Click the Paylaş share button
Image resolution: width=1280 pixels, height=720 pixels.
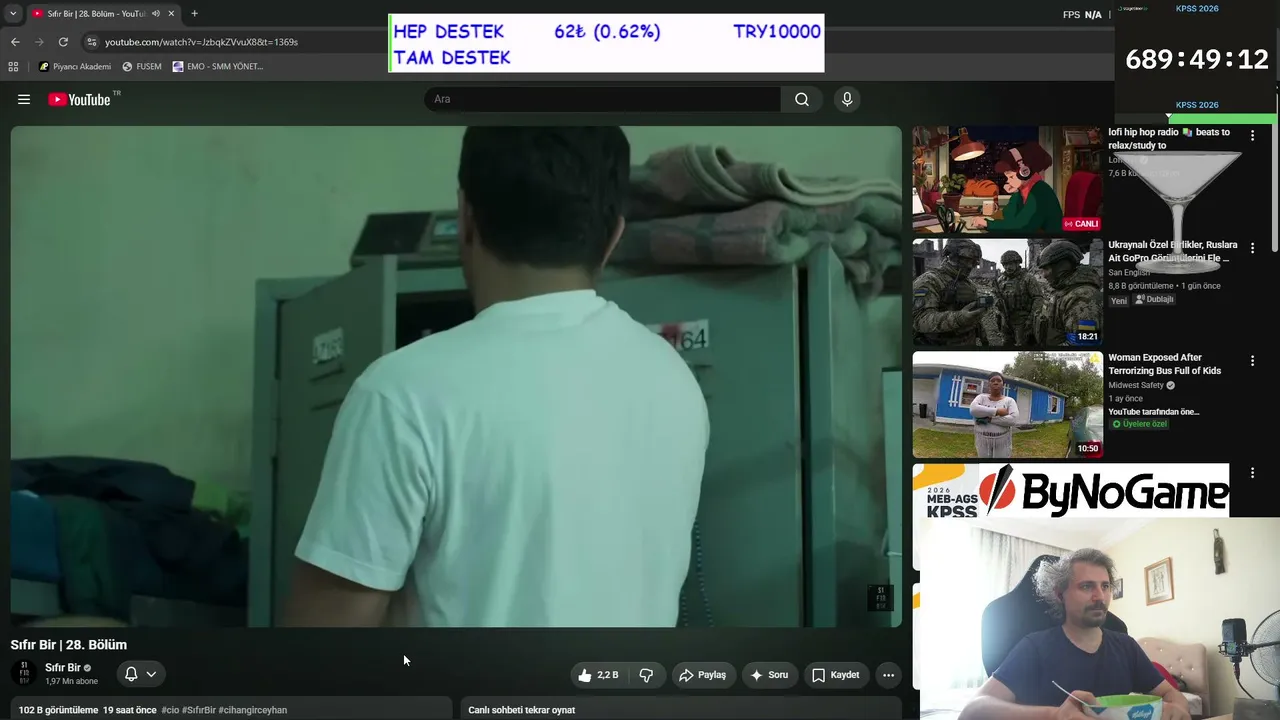[x=703, y=675]
